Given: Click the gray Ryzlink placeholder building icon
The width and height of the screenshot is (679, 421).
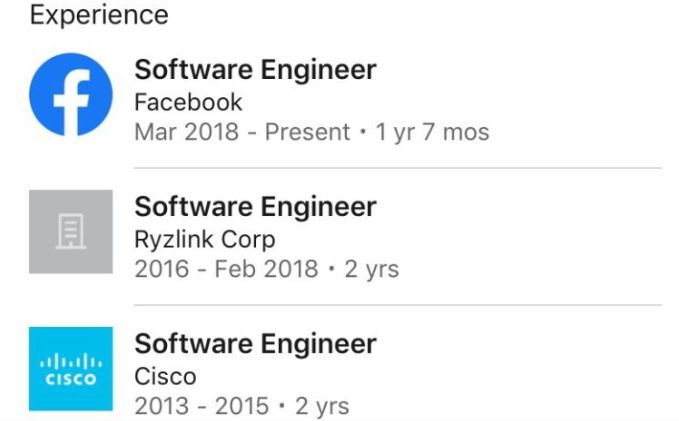Looking at the screenshot, I should point(71,232).
